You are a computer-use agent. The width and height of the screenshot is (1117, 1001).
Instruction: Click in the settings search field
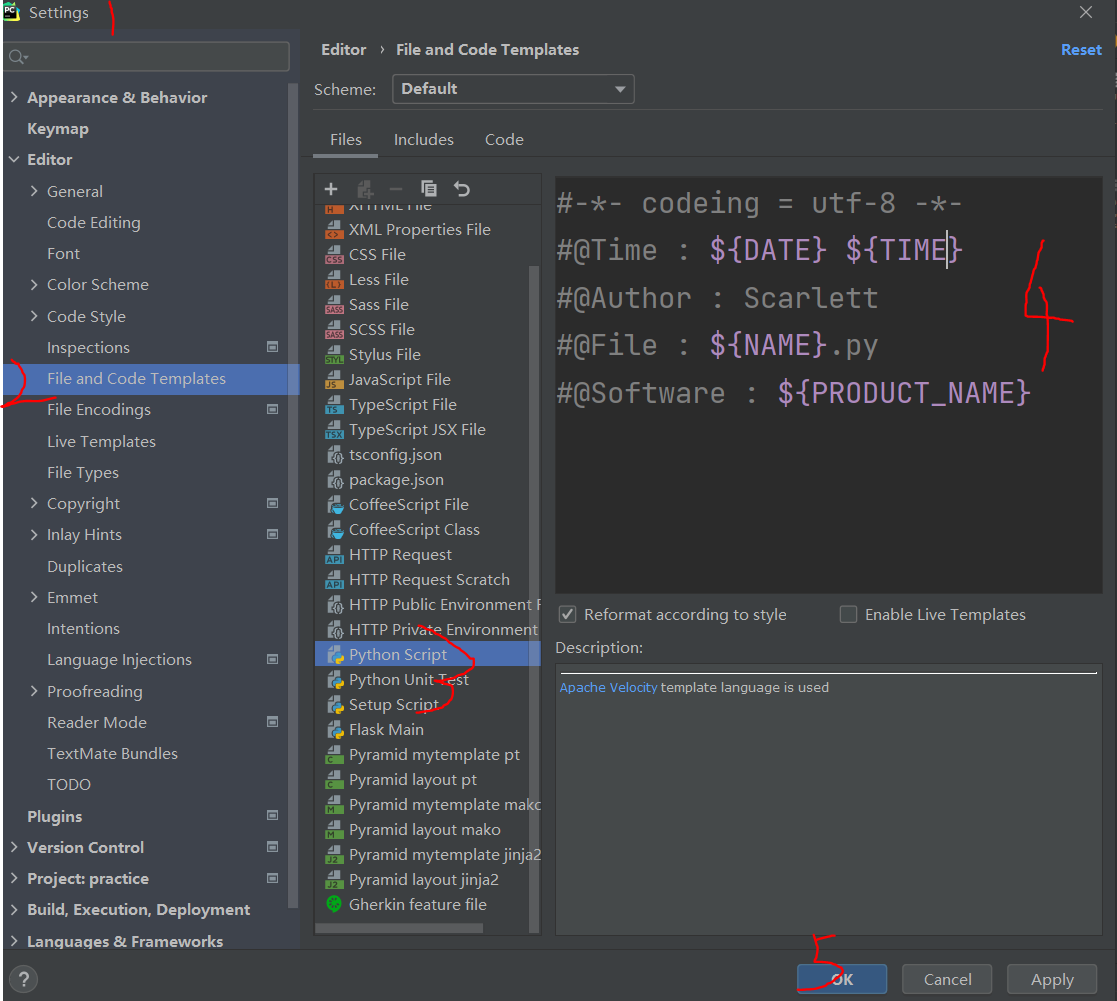click(147, 57)
